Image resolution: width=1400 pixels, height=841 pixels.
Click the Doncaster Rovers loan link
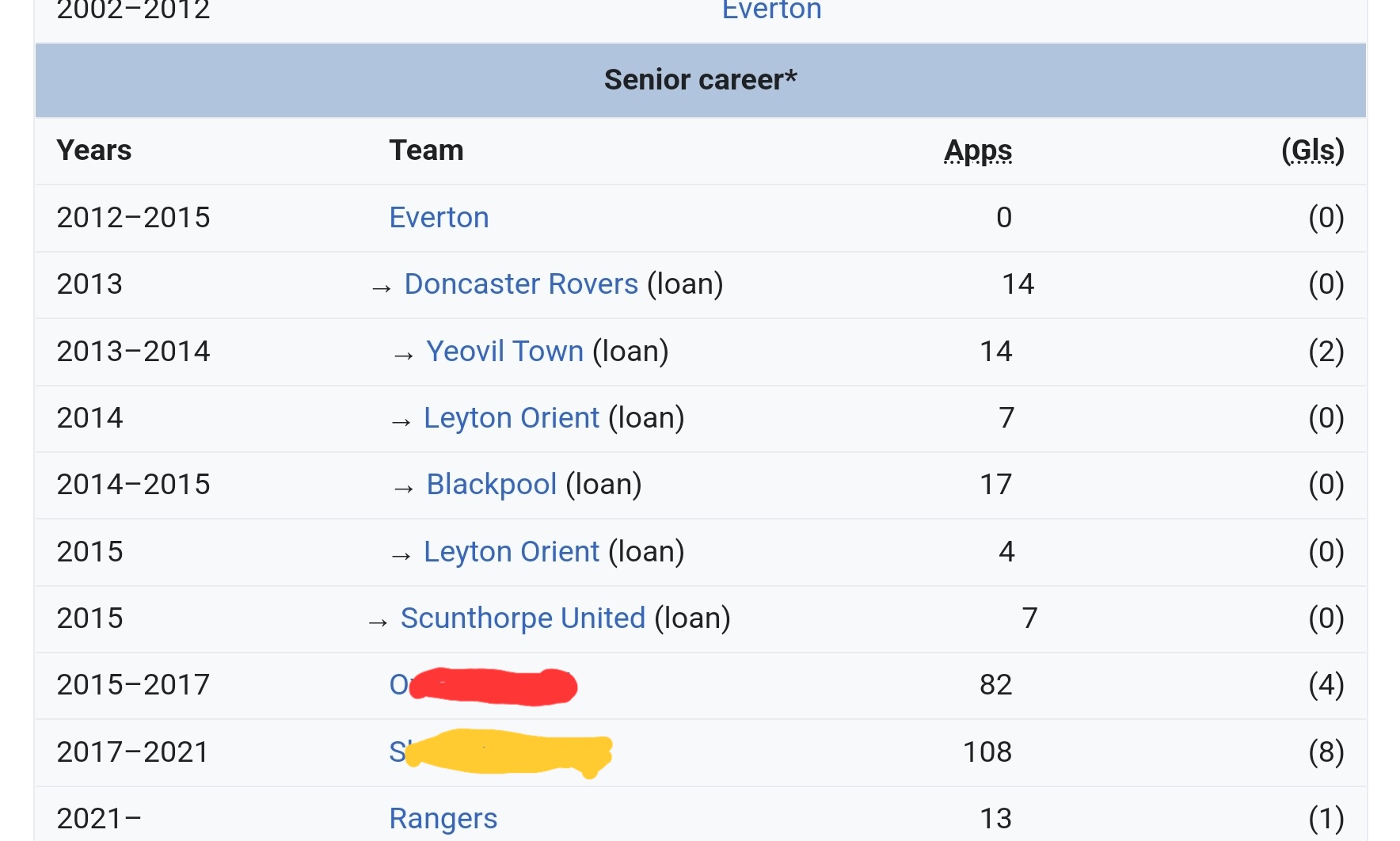click(521, 284)
